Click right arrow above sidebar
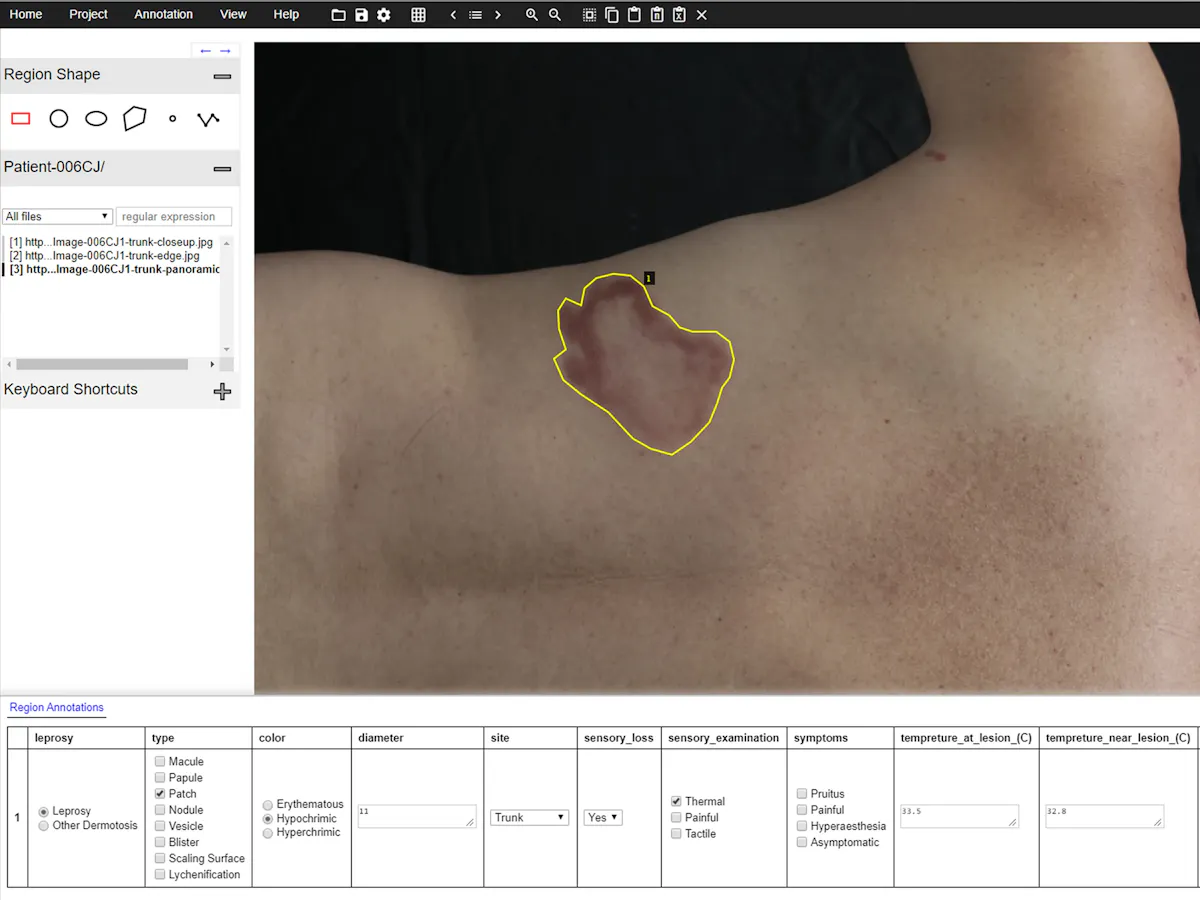Image resolution: width=1200 pixels, height=900 pixels. point(225,51)
